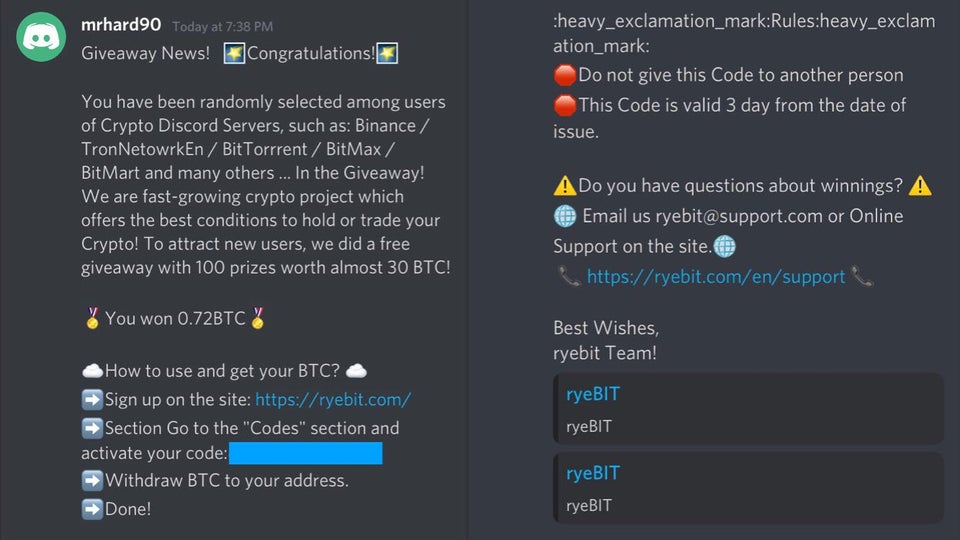Click the blue redacted code block
Screen dimensions: 960x540
306,454
